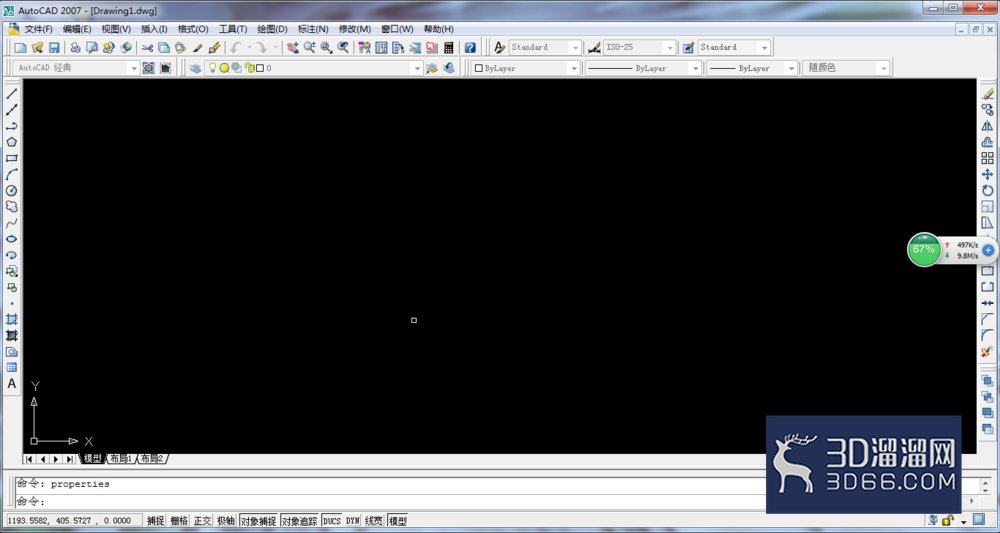Open the ByLayer lineweight dropdown
The image size is (1000, 533).
click(x=791, y=68)
